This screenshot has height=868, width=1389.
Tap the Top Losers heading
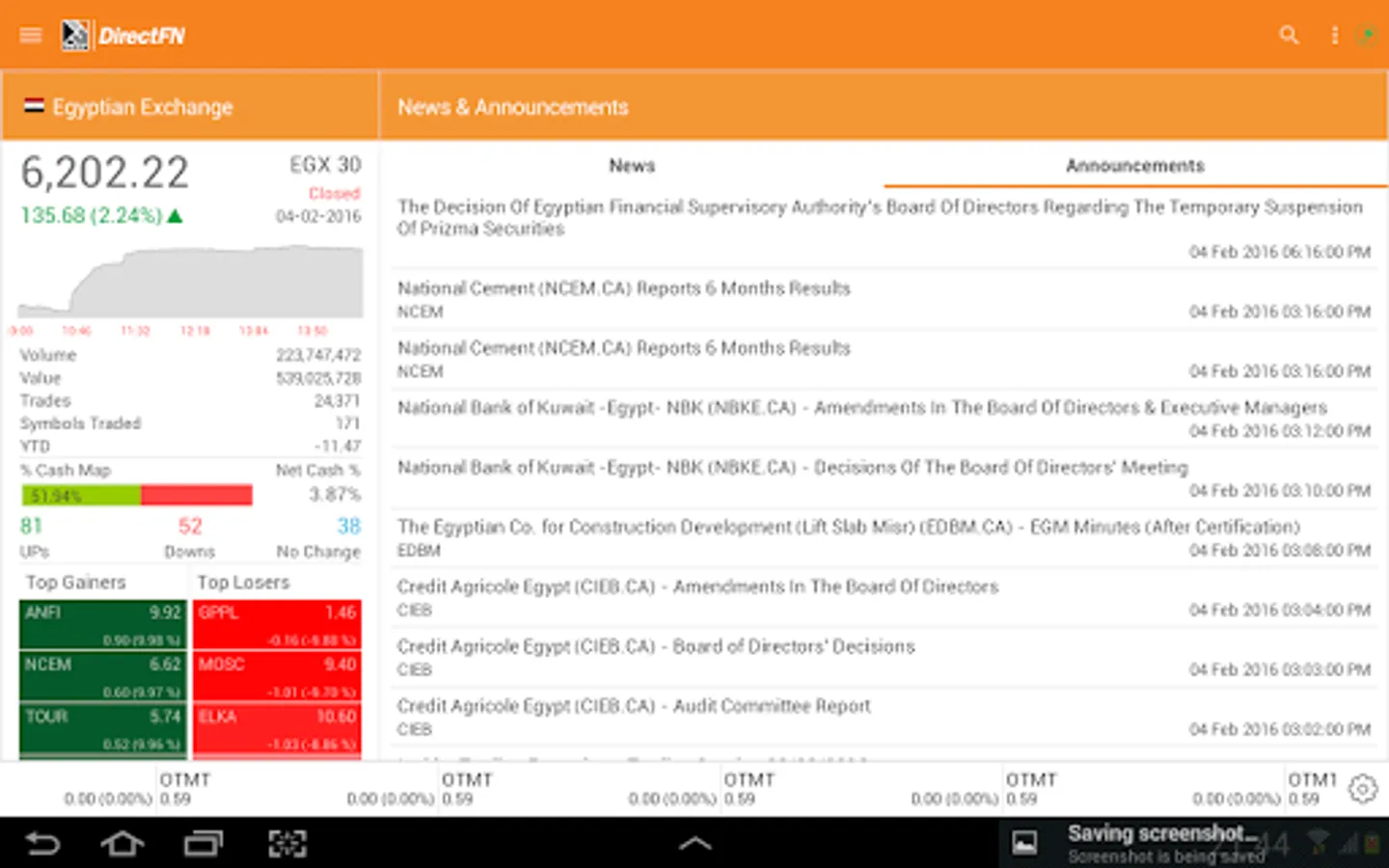click(x=243, y=583)
